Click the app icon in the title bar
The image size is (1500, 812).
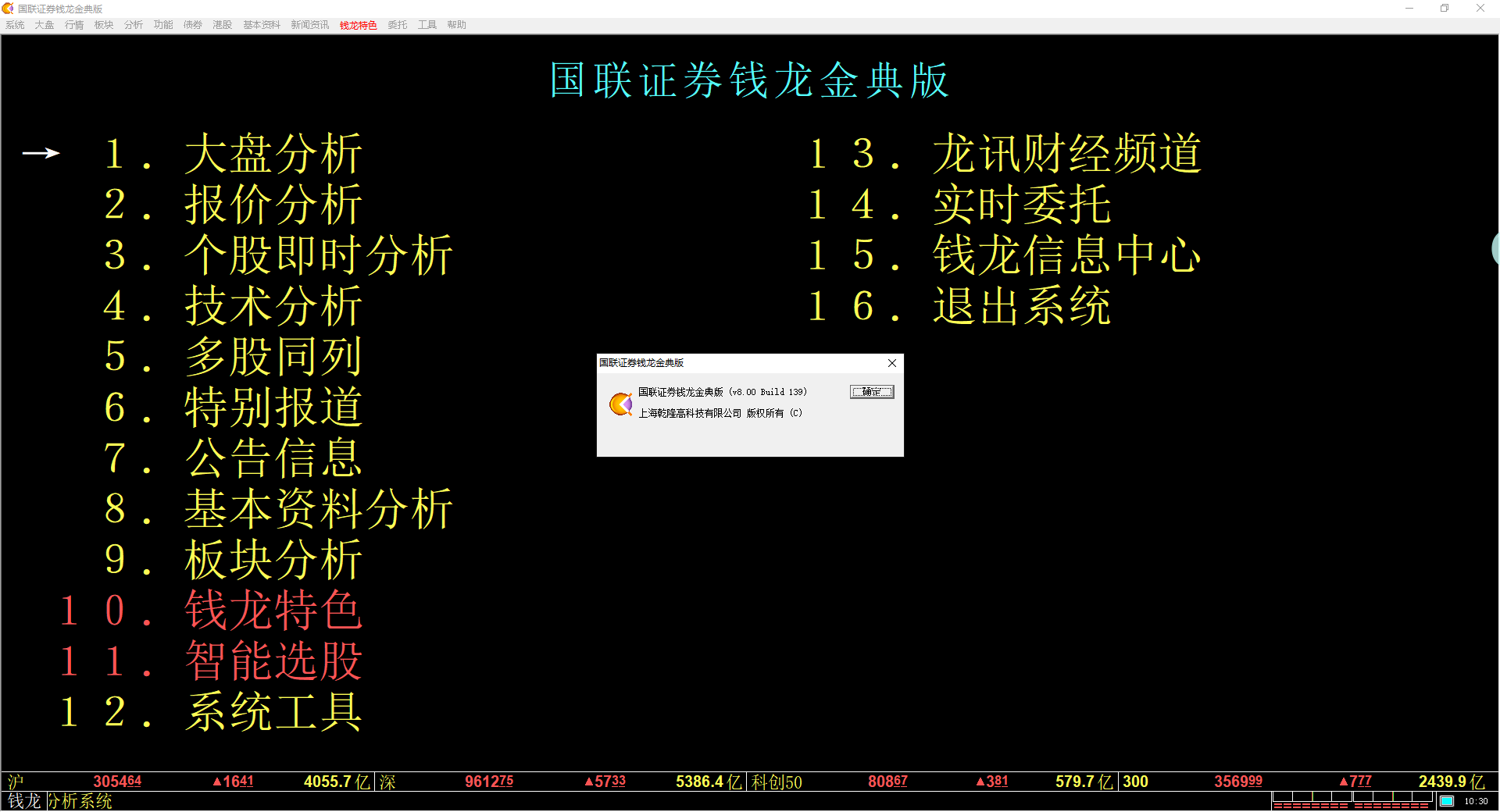(x=8, y=9)
